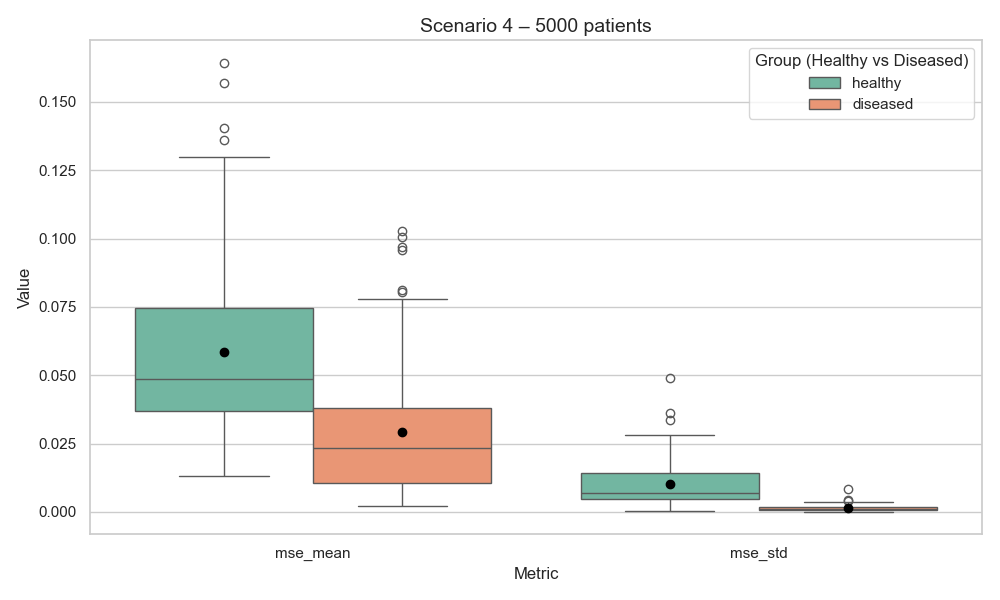Click the "healthy" legend label text
1000x600 pixels.
[877, 83]
